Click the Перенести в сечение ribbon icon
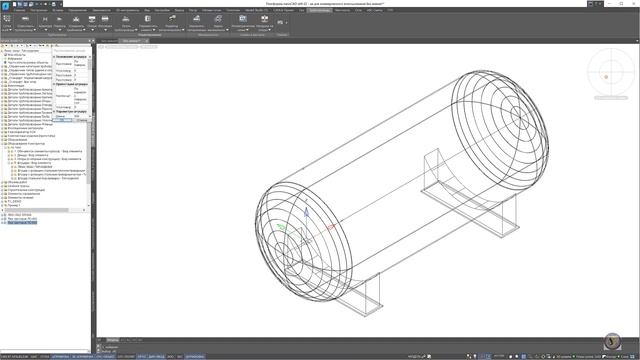The height and width of the screenshot is (360, 640). pyautogui.click(x=148, y=23)
